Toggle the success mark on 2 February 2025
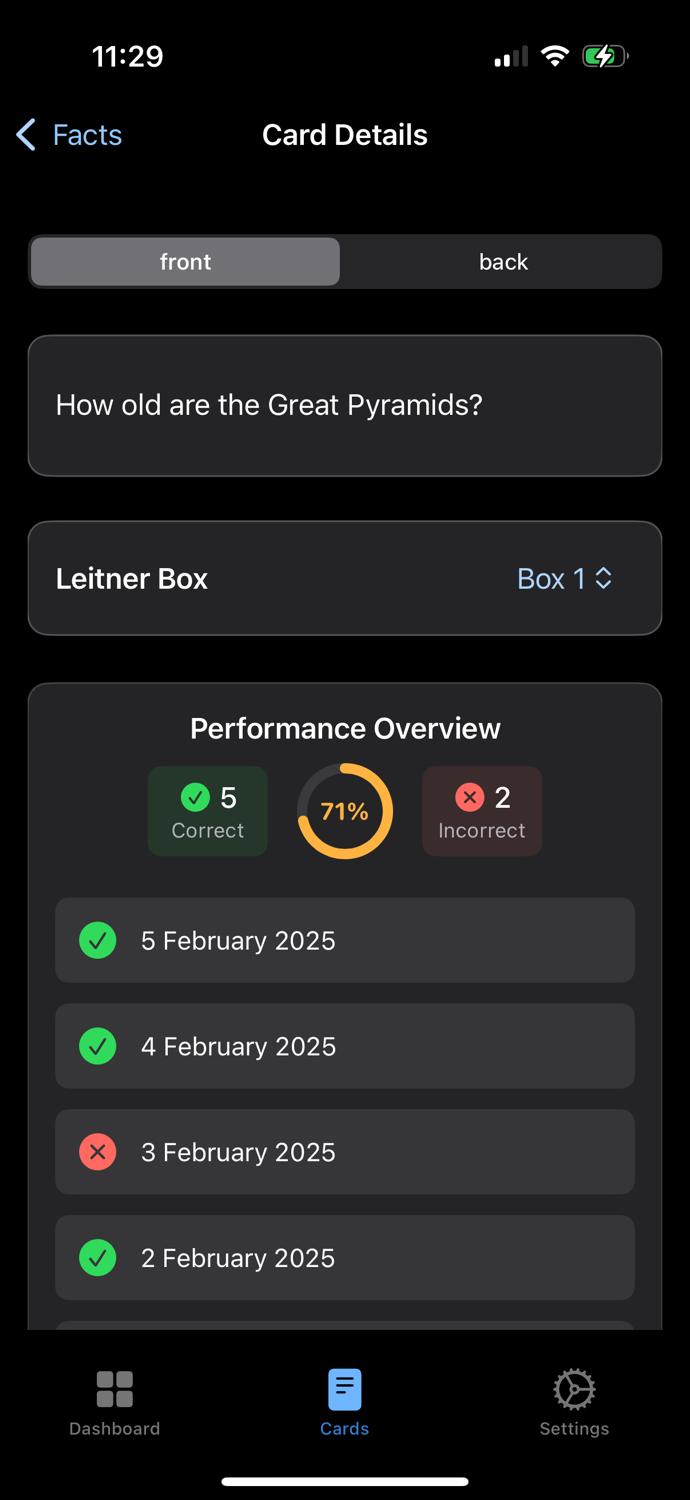This screenshot has width=690, height=1500. pyautogui.click(x=97, y=1258)
